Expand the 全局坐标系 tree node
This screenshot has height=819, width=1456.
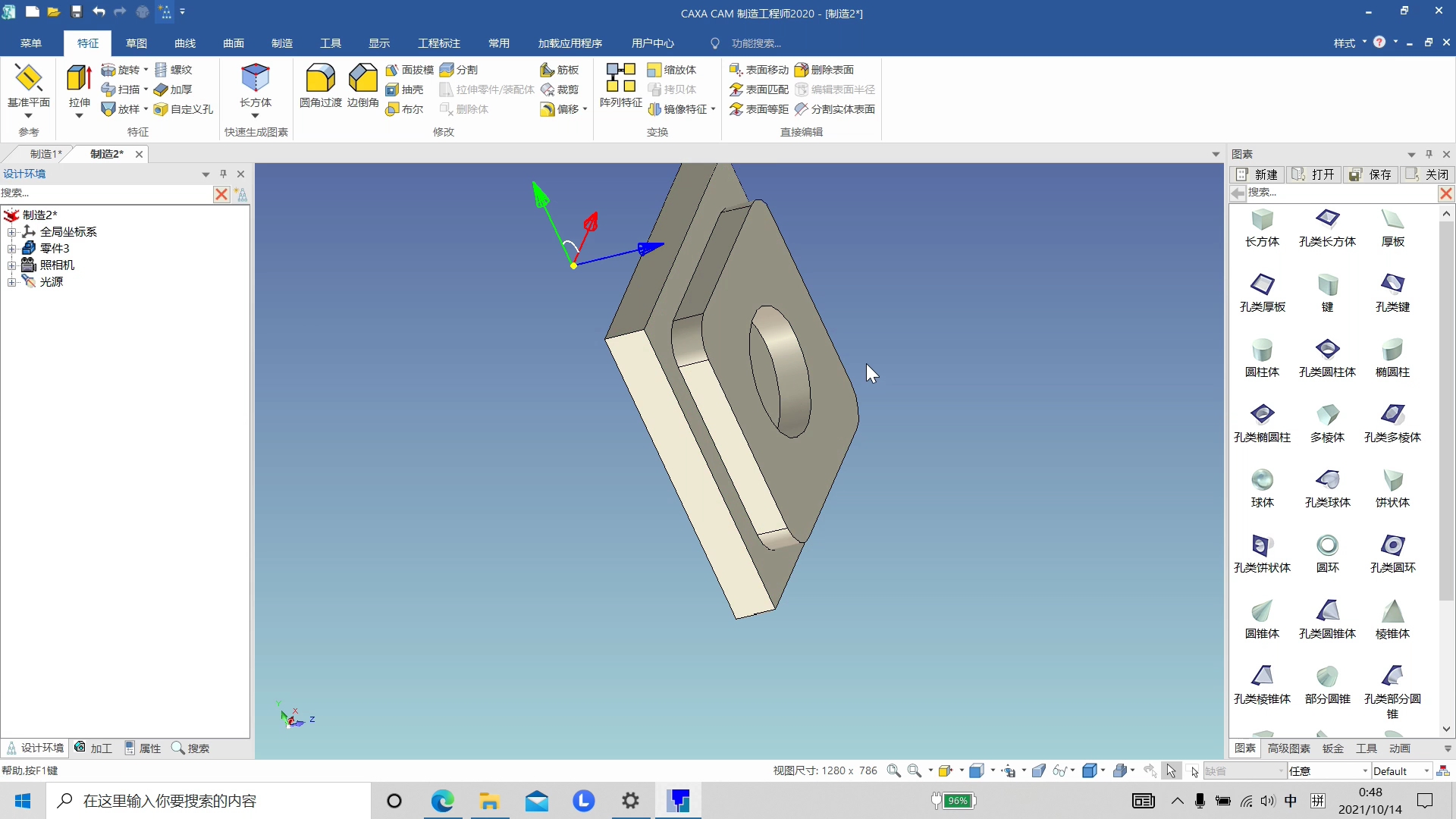[11, 232]
